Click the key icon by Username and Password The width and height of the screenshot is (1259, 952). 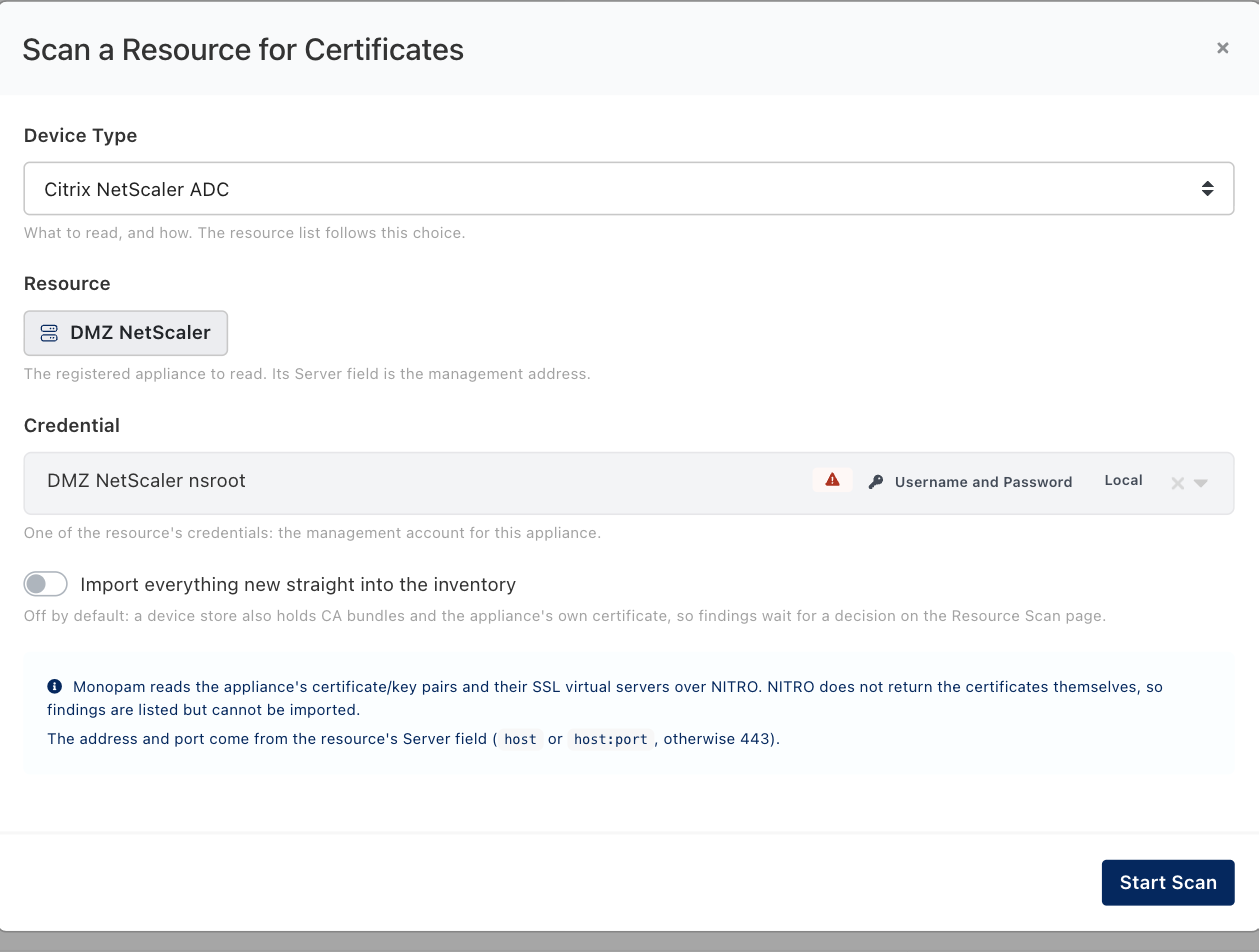point(876,482)
